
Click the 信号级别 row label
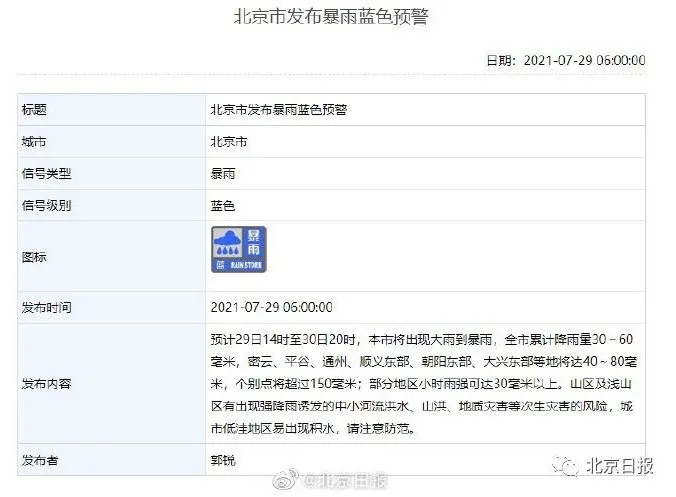click(x=47, y=206)
